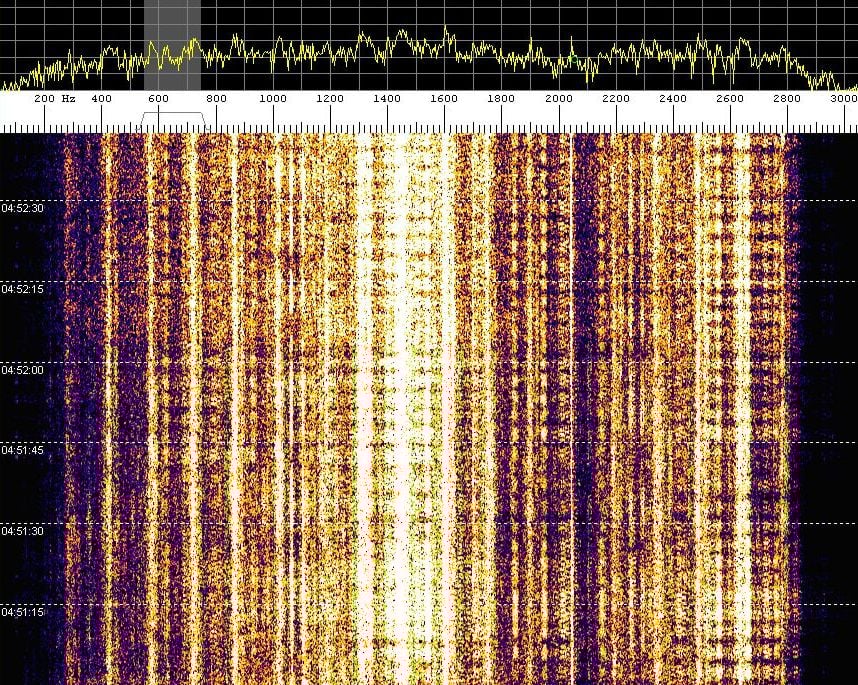Click the 2400 Hz frequency label
Screen dimensions: 858x685
(673, 98)
